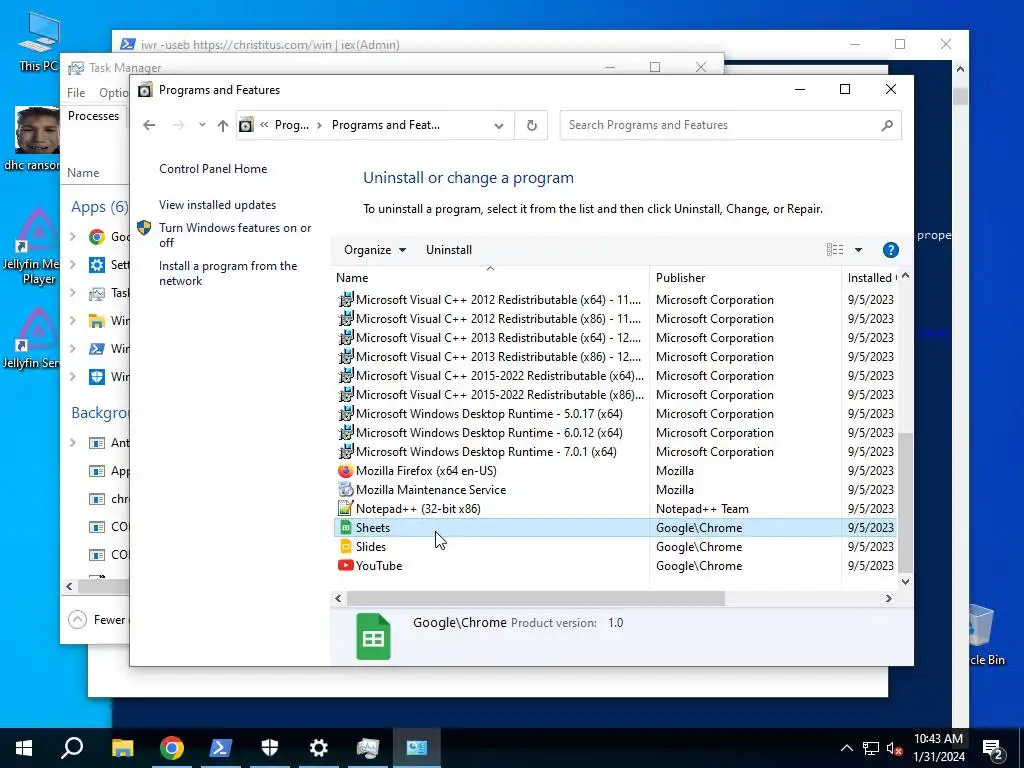Open Google Chrome from the taskbar
The width and height of the screenshot is (1024, 768).
(x=172, y=748)
